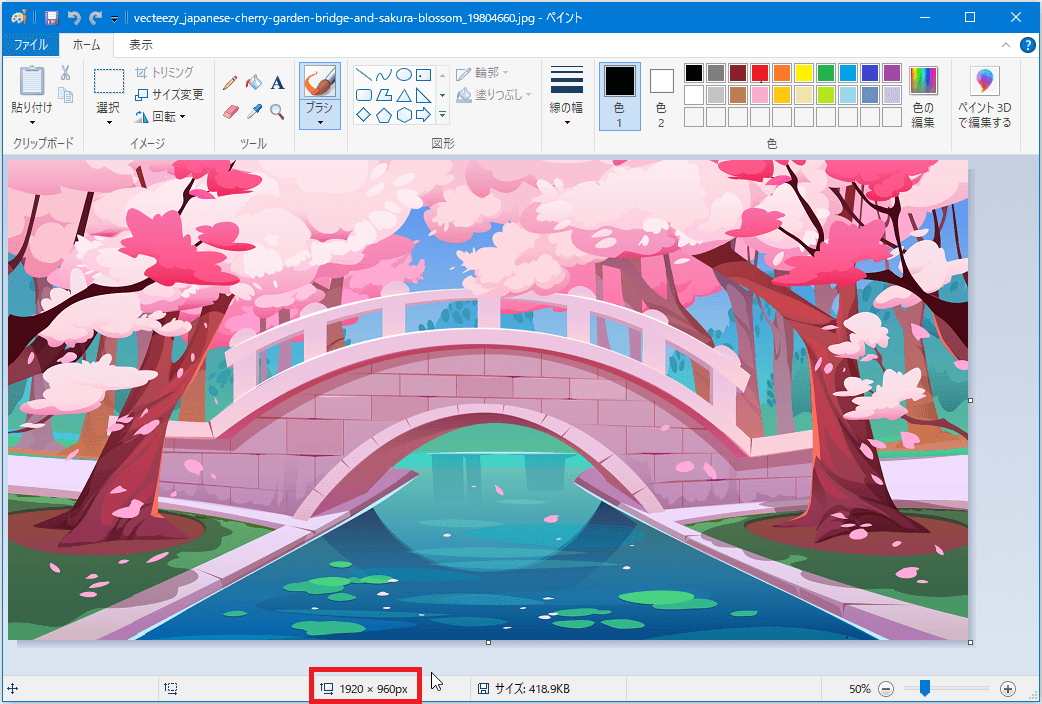
Task: Click the zoom in plus button
Action: pos(1007,689)
